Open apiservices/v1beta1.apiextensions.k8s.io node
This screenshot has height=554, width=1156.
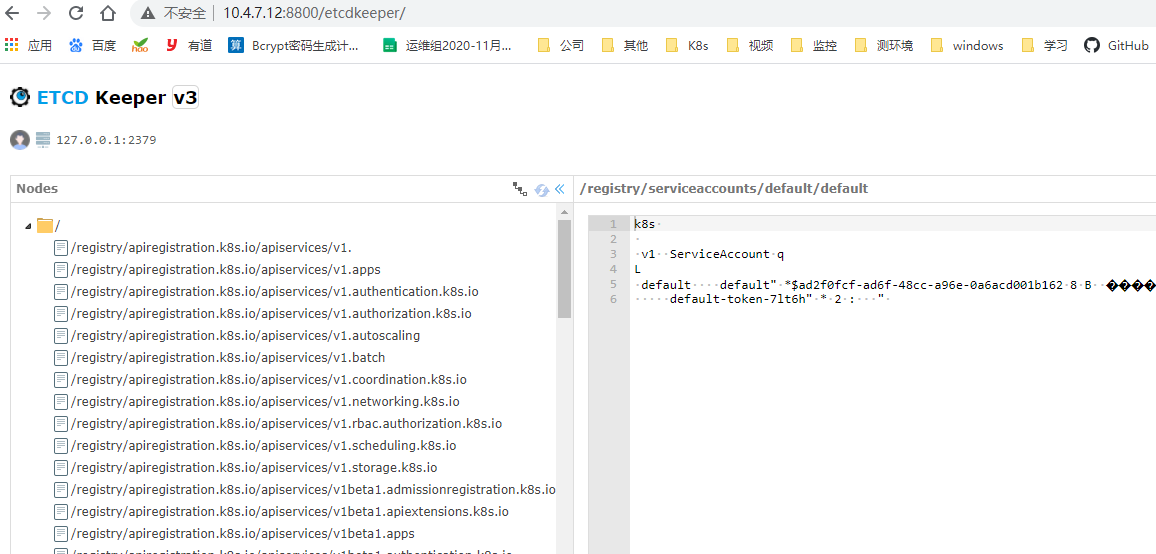(290, 513)
